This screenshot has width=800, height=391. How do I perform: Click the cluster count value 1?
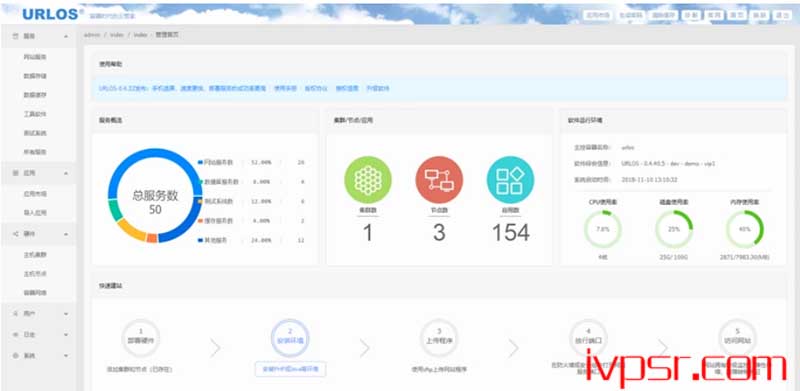[368, 233]
